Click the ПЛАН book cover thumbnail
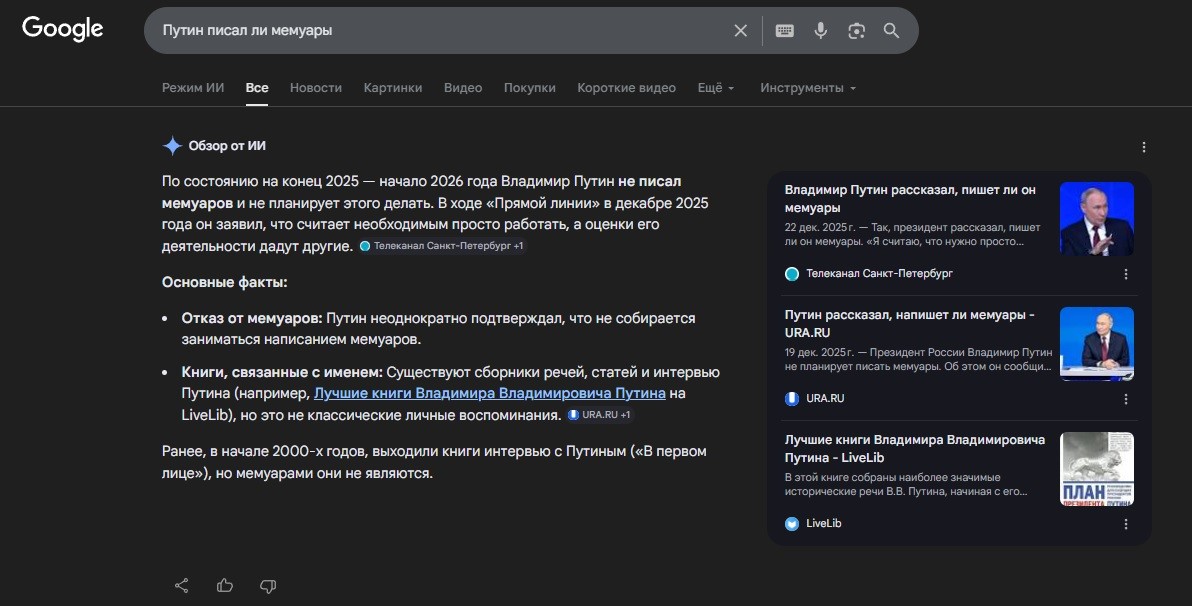 [1097, 469]
